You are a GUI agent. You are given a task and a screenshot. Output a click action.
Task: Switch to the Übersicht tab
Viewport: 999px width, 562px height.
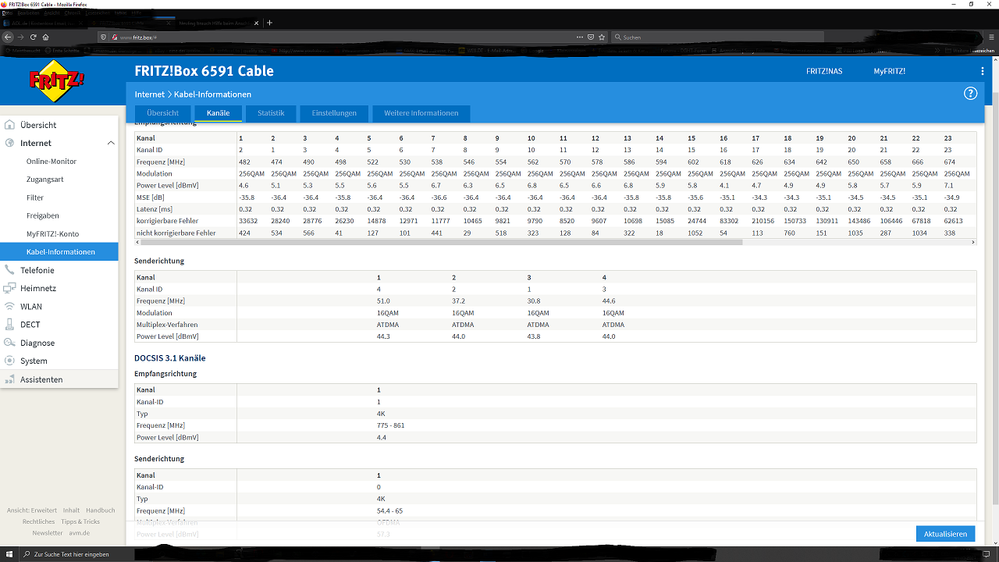click(x=162, y=113)
